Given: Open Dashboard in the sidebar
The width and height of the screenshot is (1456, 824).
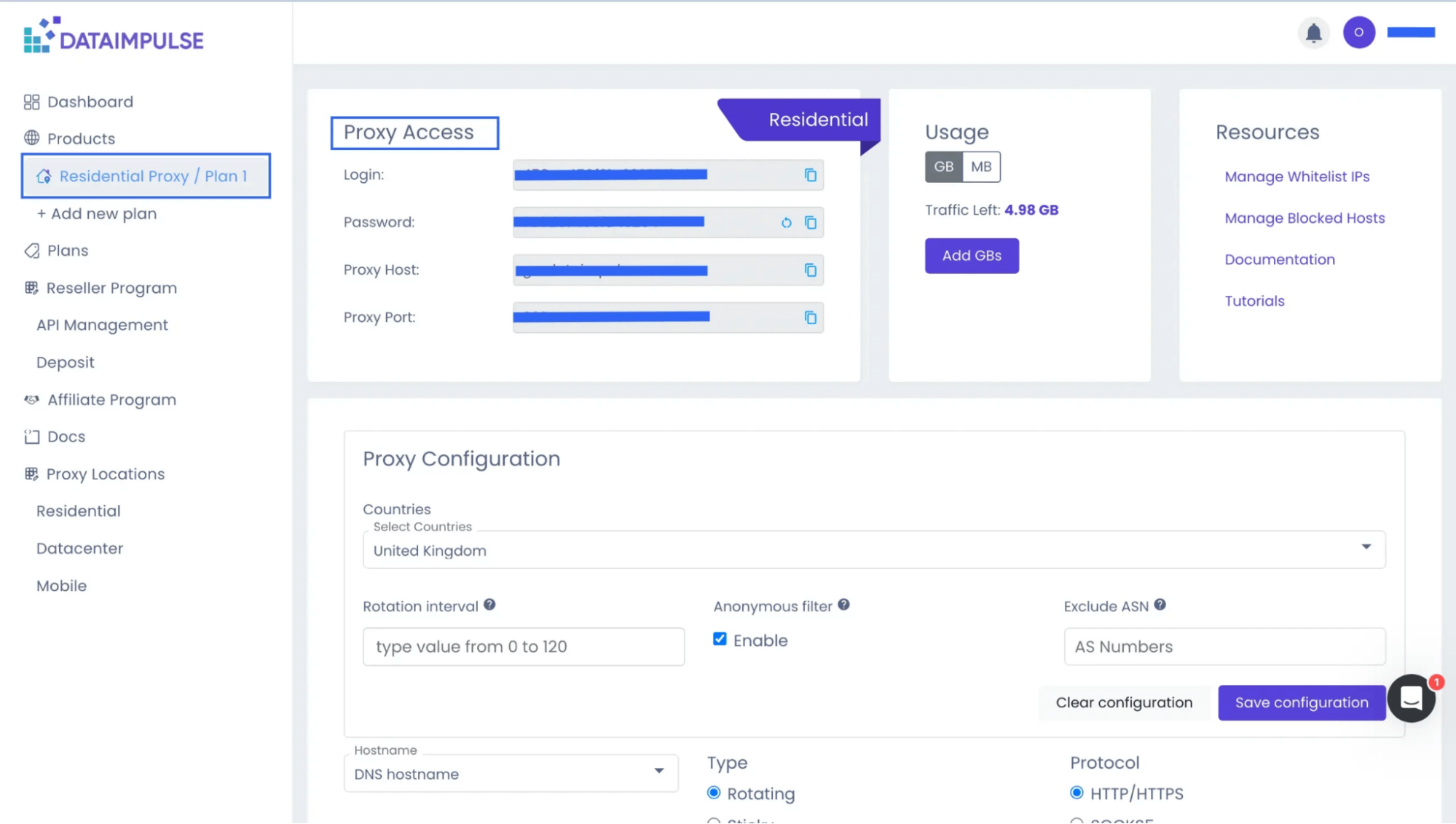Looking at the screenshot, I should (x=90, y=102).
